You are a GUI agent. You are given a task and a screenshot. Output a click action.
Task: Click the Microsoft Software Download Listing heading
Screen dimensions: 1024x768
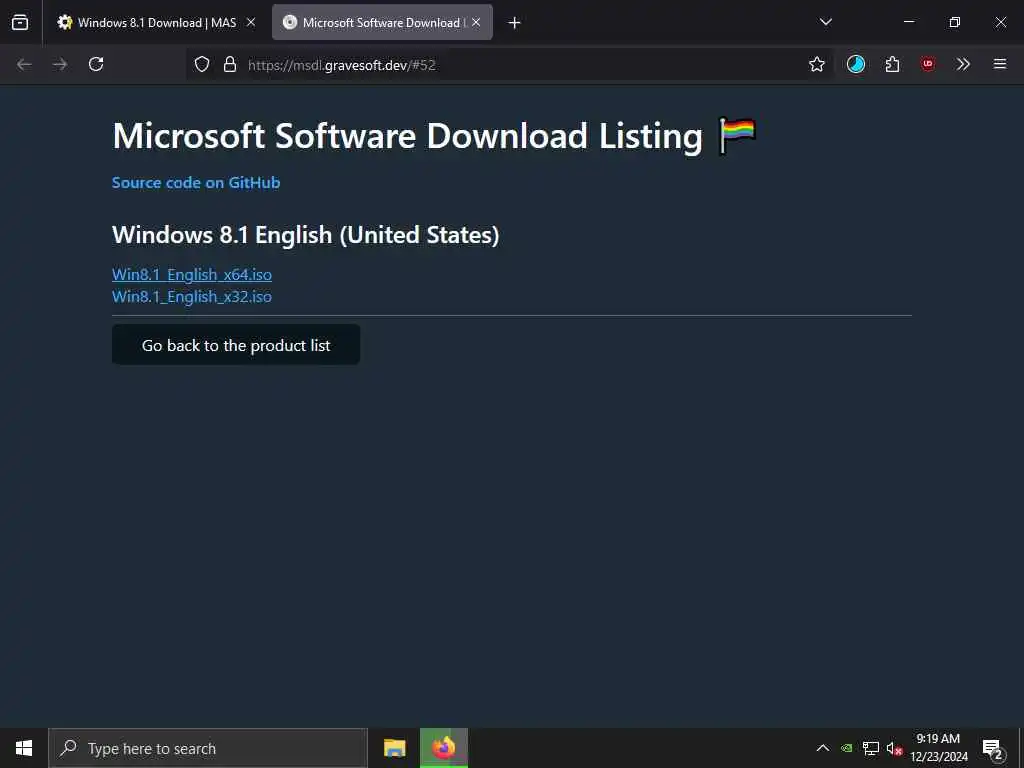point(408,136)
